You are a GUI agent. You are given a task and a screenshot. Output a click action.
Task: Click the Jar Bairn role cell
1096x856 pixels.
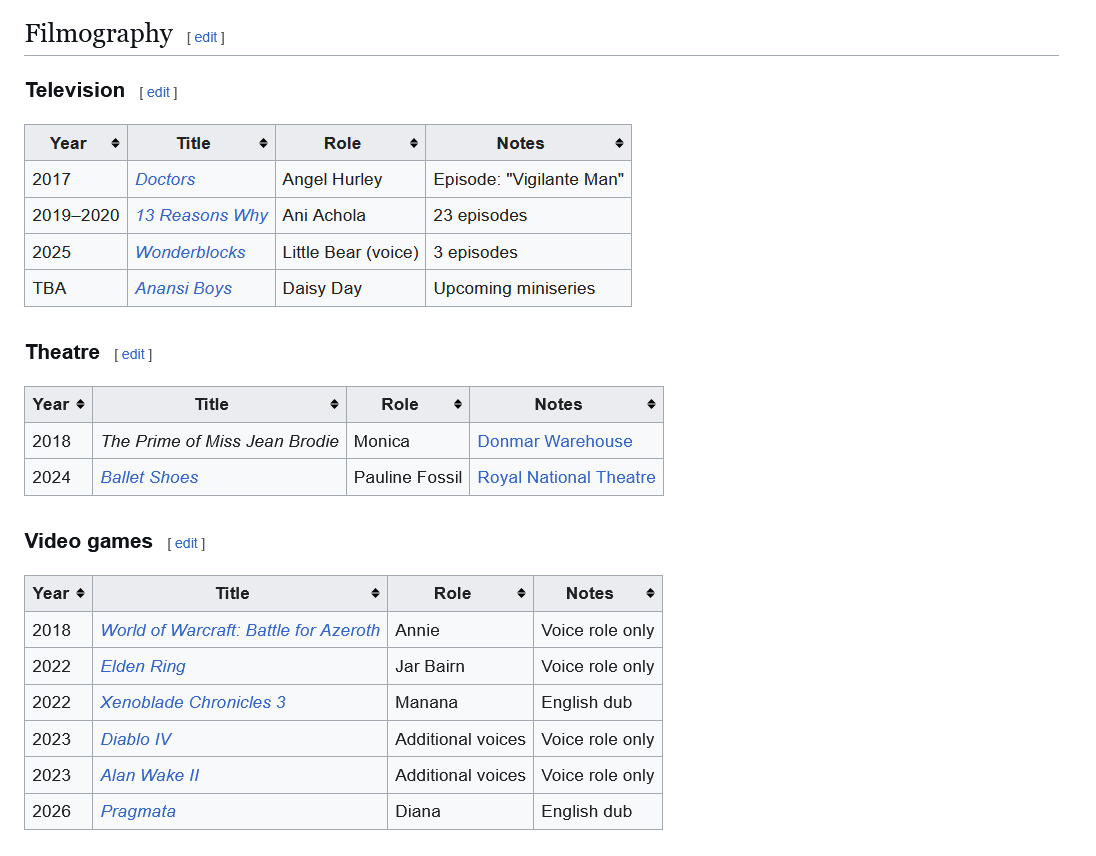(x=460, y=667)
